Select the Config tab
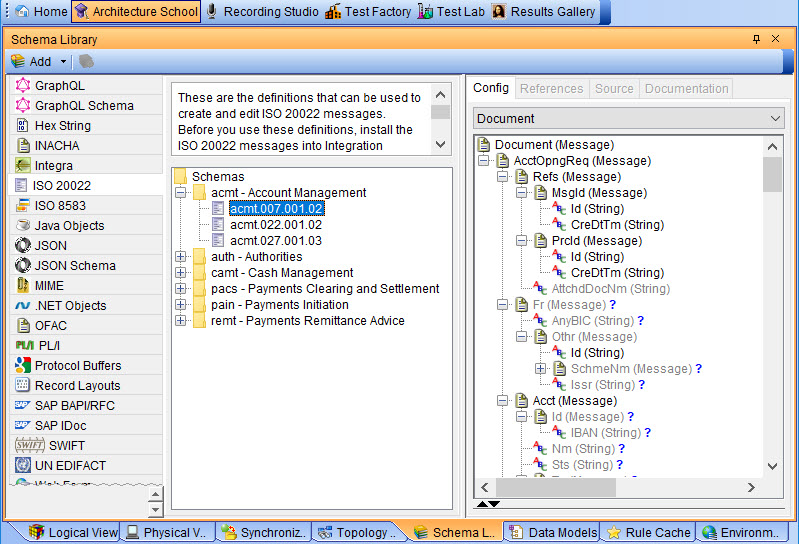This screenshot has height=544, width=799. click(491, 88)
